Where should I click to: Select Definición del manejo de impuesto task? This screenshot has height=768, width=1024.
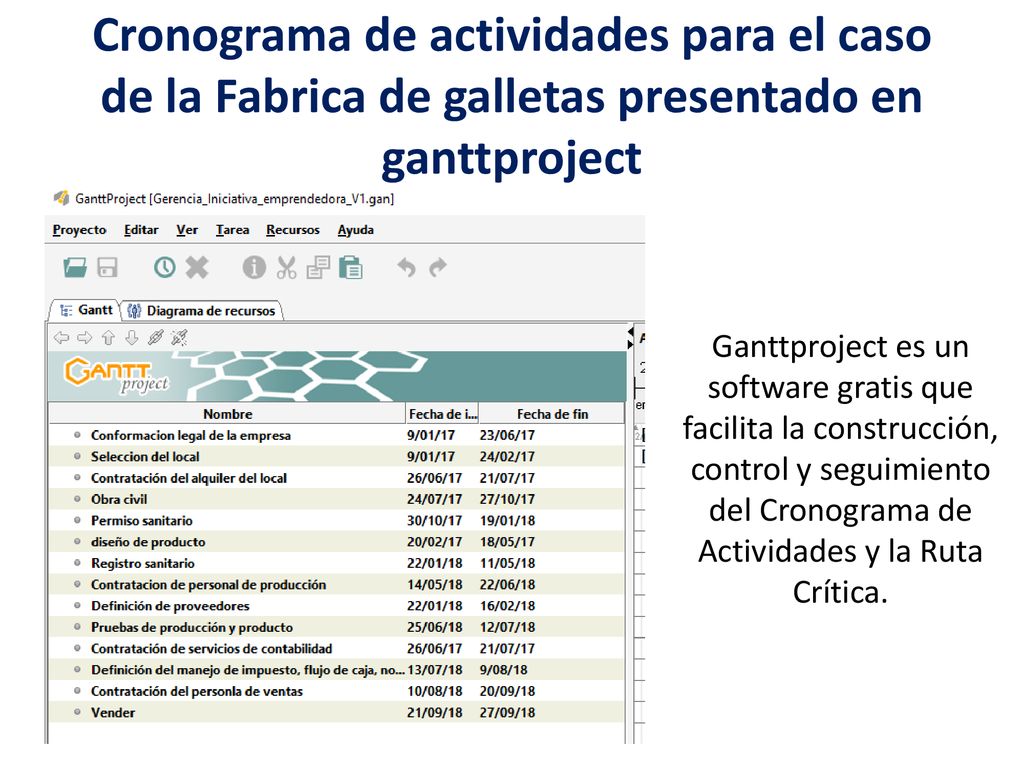coord(248,670)
